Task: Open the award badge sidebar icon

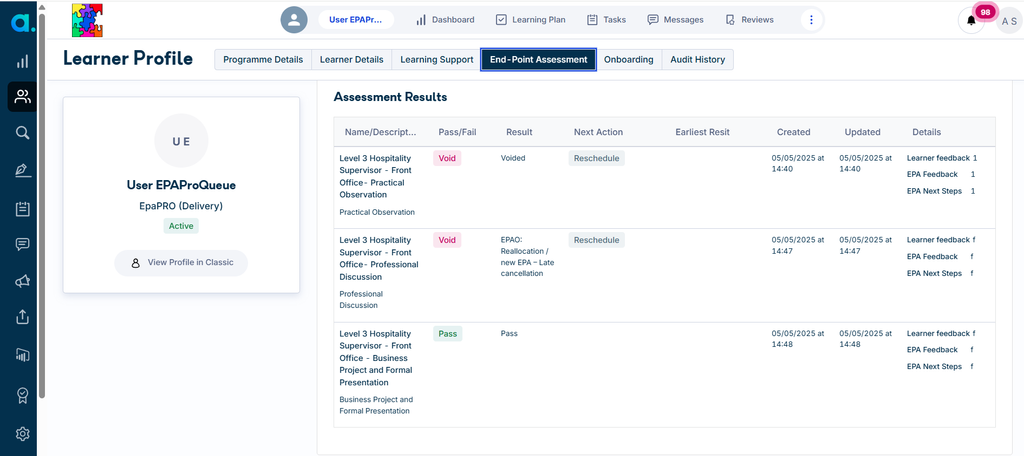Action: click(x=22, y=395)
